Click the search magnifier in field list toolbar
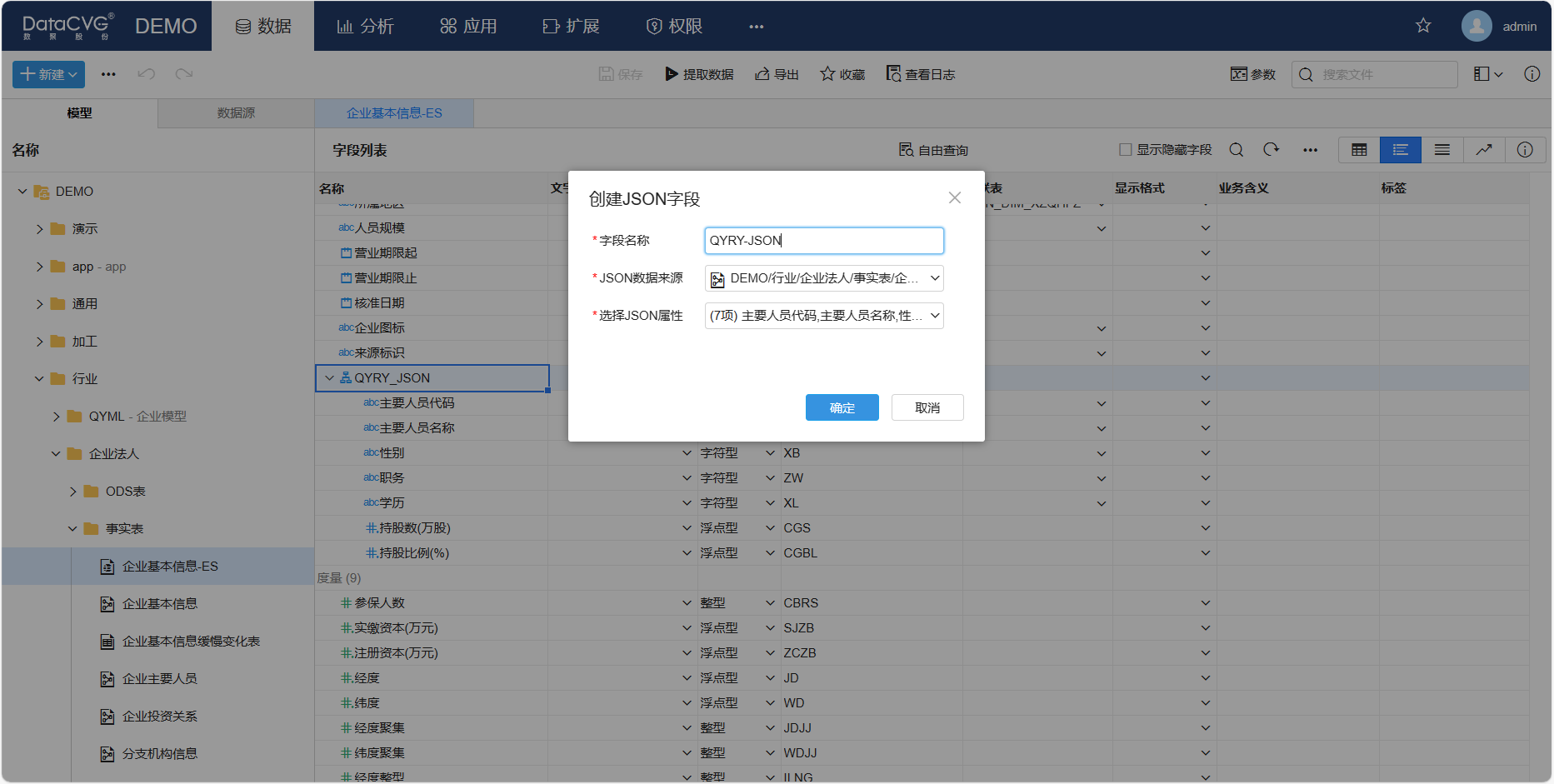The image size is (1554, 784). 1237,150
